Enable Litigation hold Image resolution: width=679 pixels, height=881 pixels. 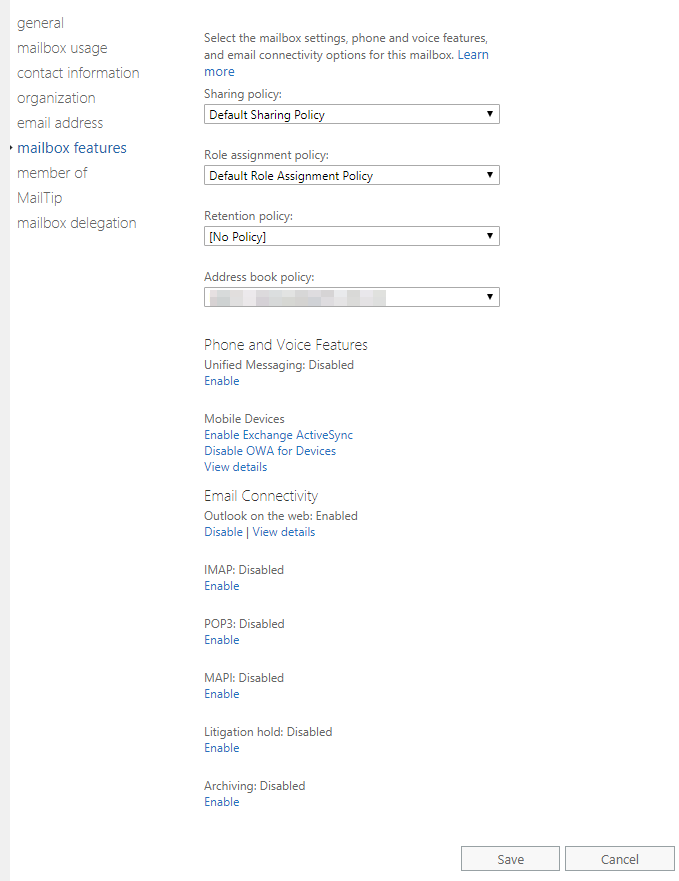pyautogui.click(x=221, y=748)
